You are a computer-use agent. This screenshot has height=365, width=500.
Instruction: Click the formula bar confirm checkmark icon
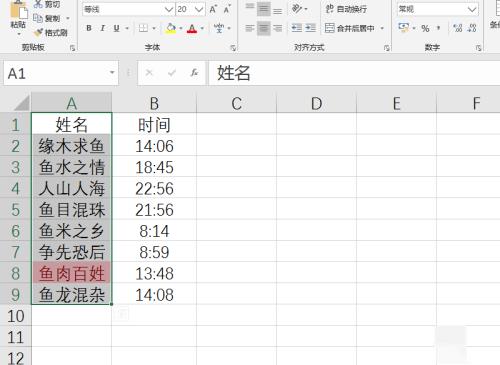pos(172,73)
